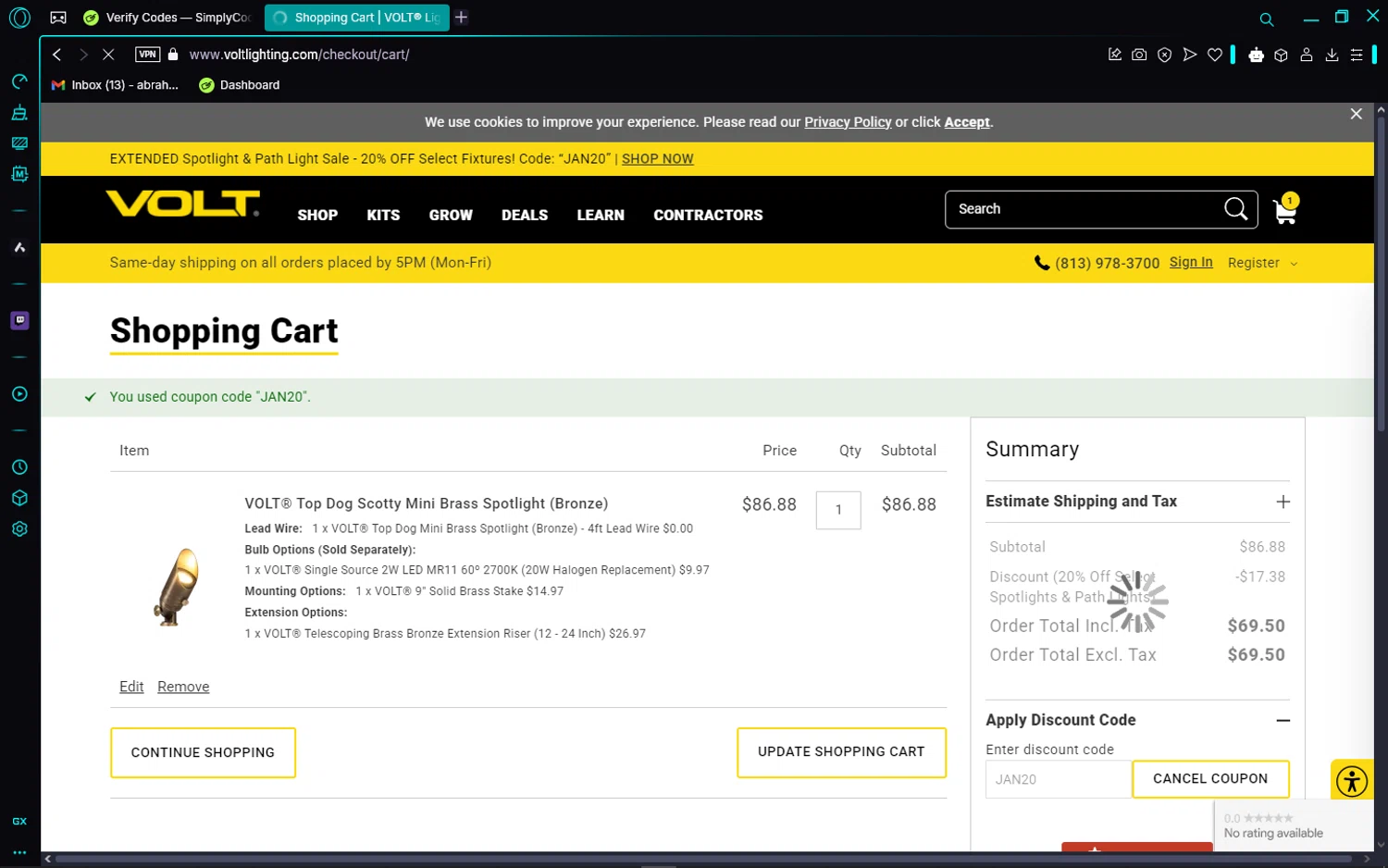Open the browser downloads icon
This screenshot has width=1388, height=868.
click(x=1332, y=55)
